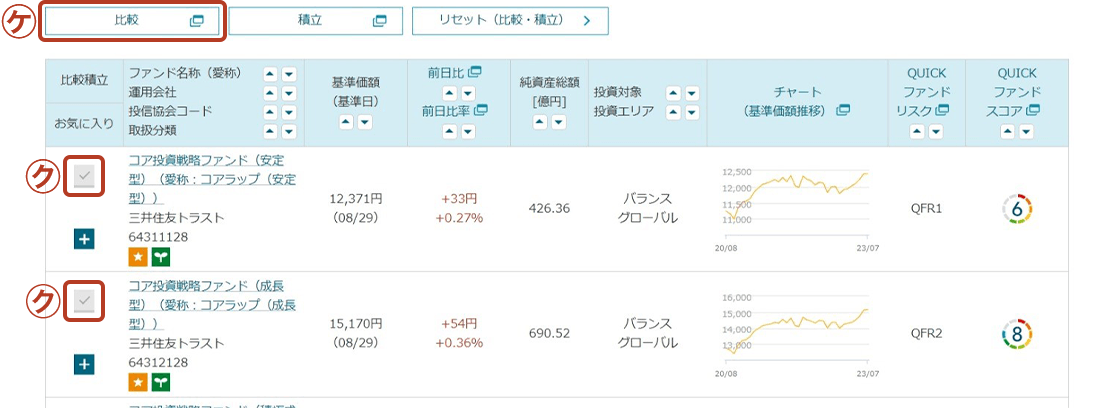This screenshot has height=408, width=1100.
Task: Click the +0.27% change ratio
Action: 459,218
